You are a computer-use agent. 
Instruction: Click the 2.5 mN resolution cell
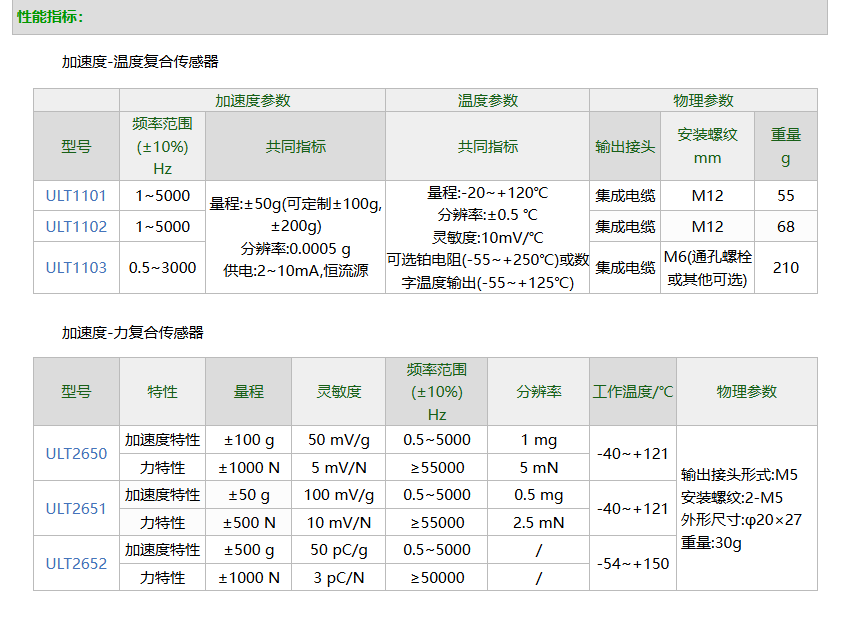tap(539, 523)
